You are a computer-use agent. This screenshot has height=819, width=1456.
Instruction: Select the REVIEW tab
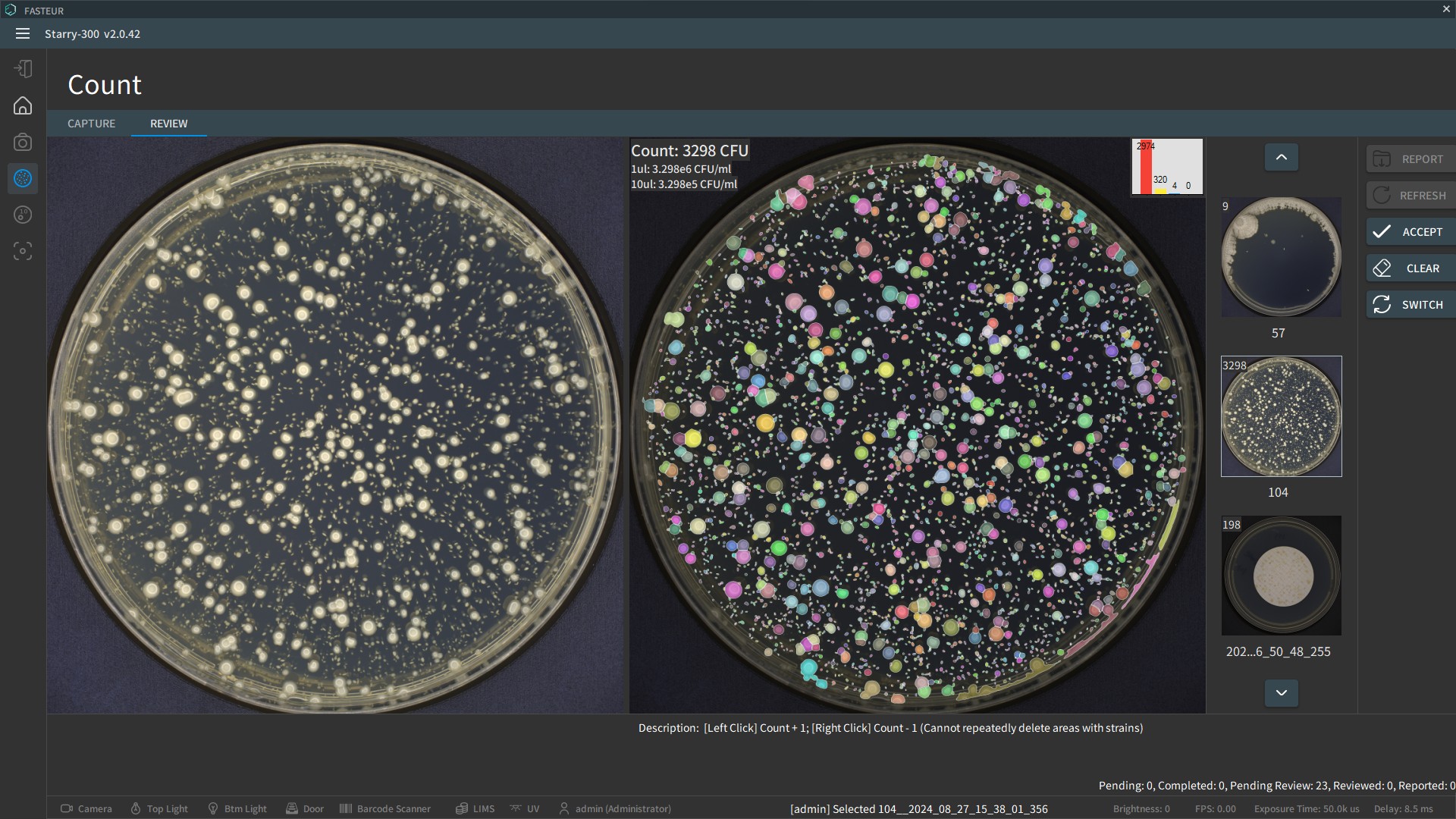[168, 124]
